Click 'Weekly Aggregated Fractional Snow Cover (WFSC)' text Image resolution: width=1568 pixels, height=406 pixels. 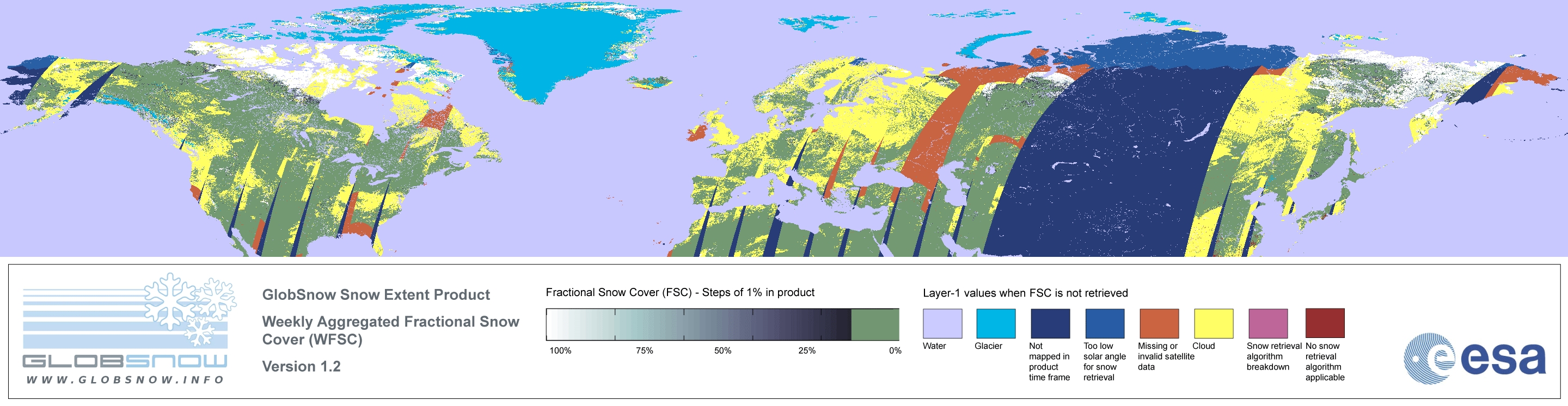(390, 330)
